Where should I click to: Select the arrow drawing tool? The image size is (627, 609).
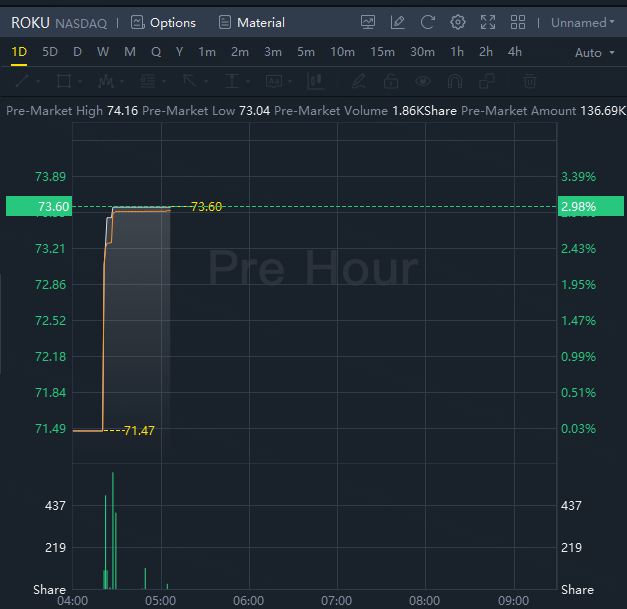(190, 81)
